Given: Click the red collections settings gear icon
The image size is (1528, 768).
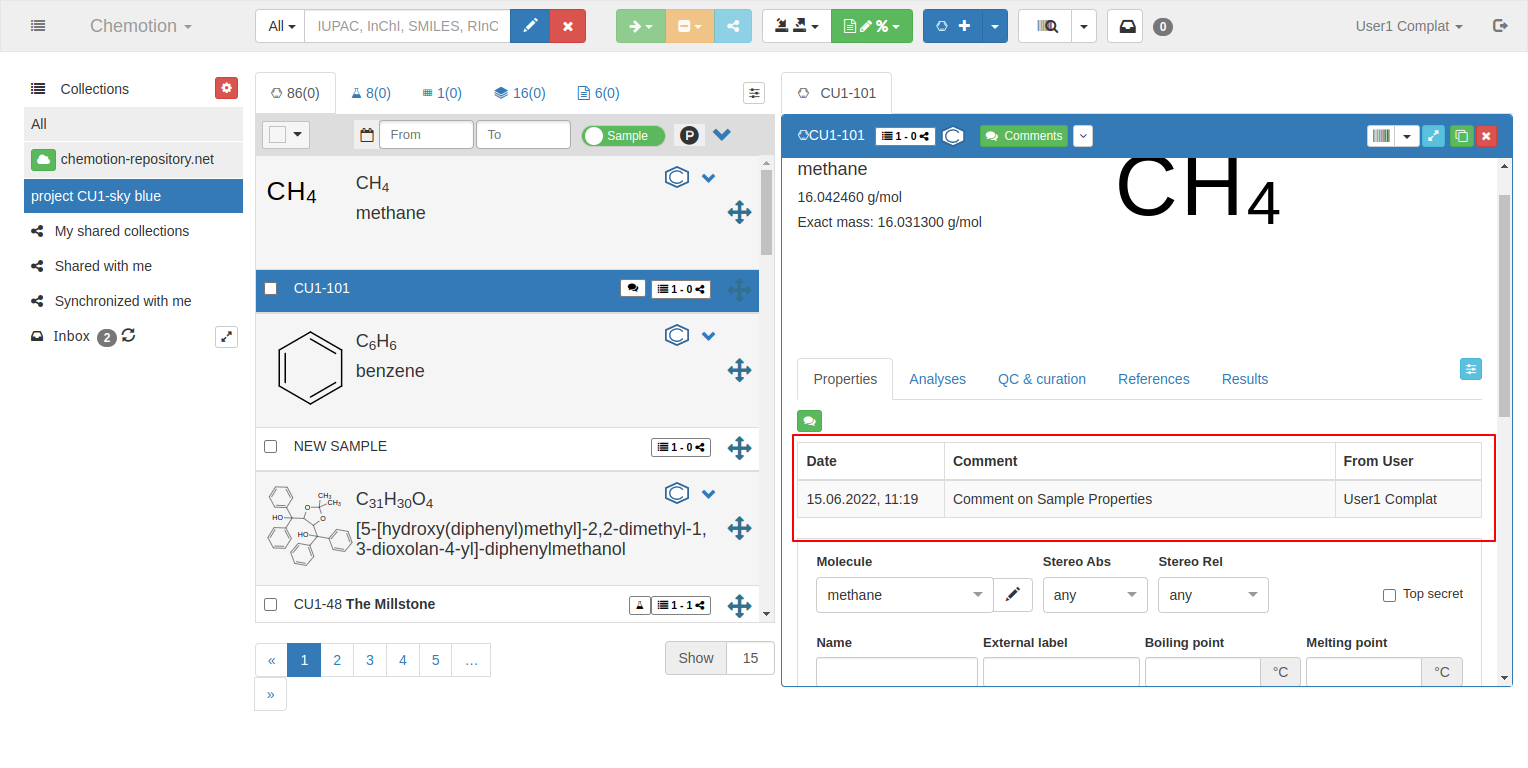Looking at the screenshot, I should (226, 88).
